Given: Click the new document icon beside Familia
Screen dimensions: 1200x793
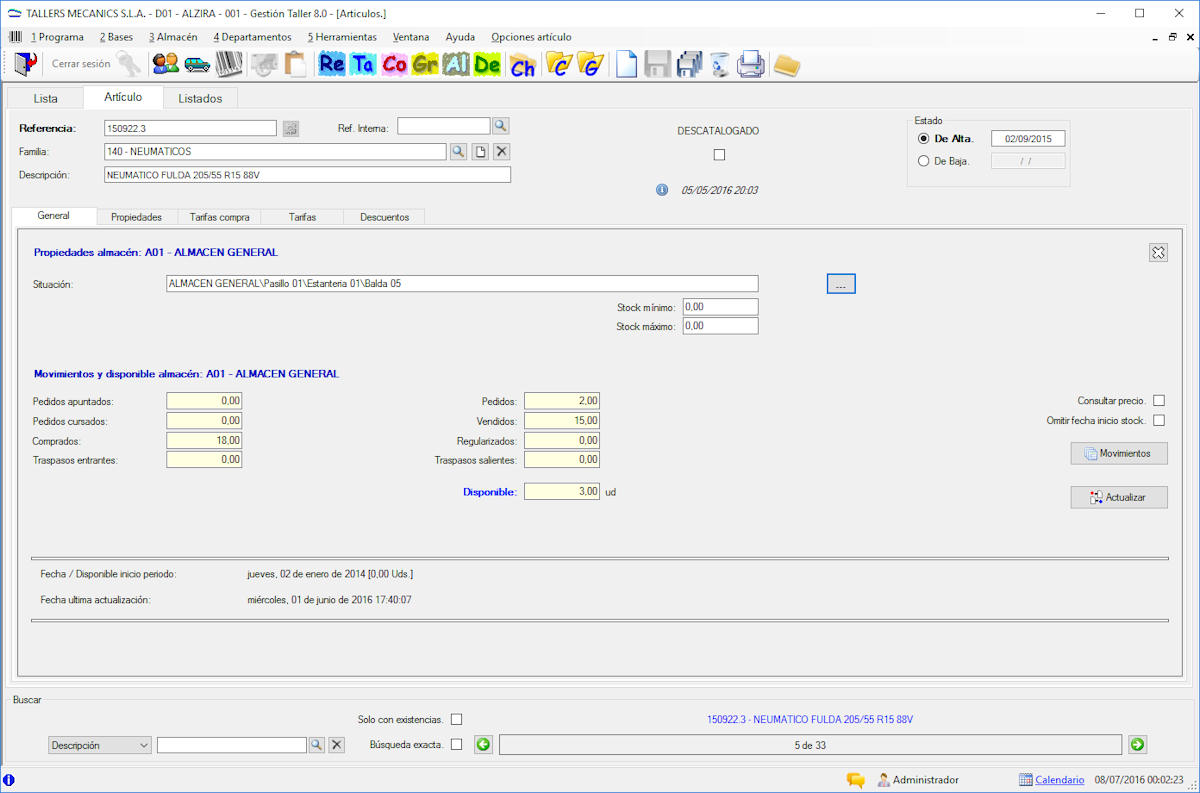Looking at the screenshot, I should tap(480, 151).
